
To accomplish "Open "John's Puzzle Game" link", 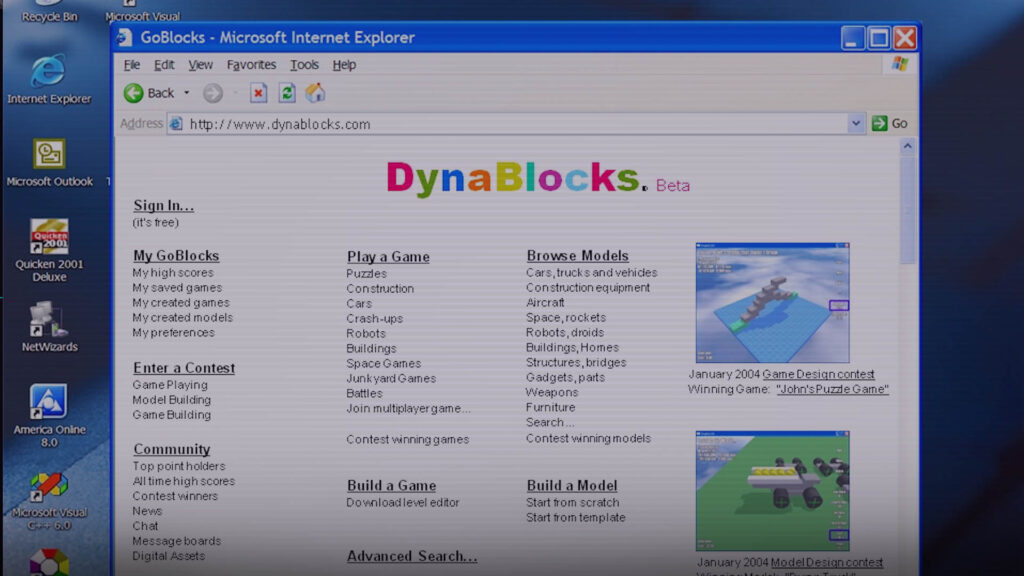I will [x=833, y=389].
